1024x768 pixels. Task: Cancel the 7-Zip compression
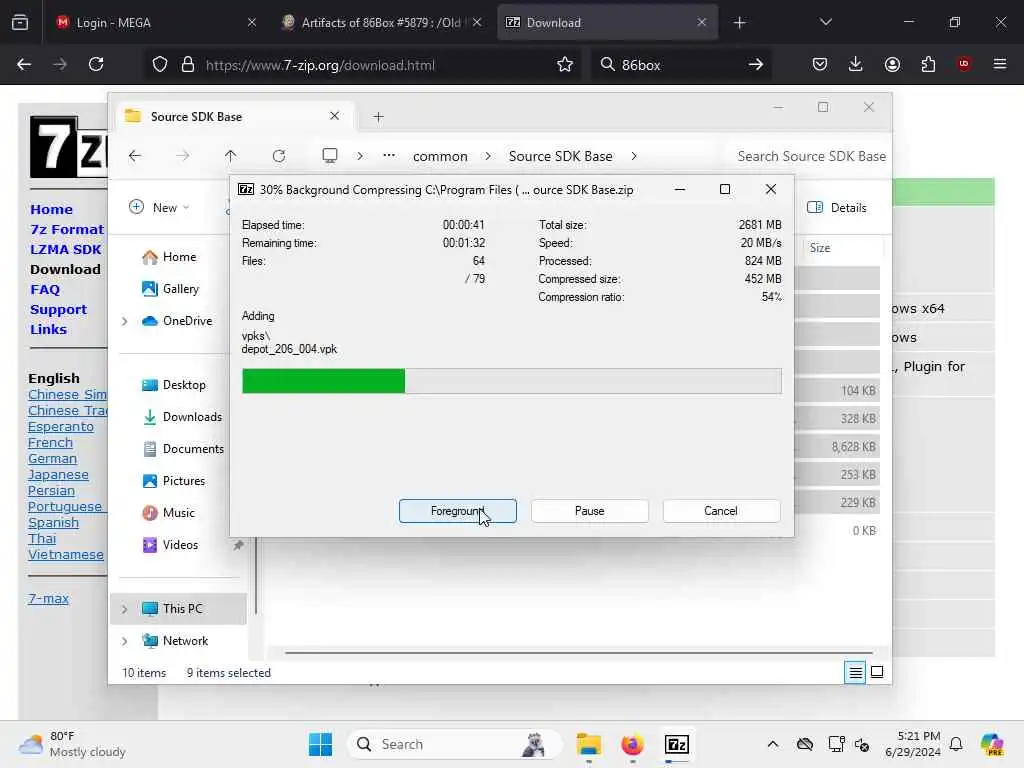(721, 511)
